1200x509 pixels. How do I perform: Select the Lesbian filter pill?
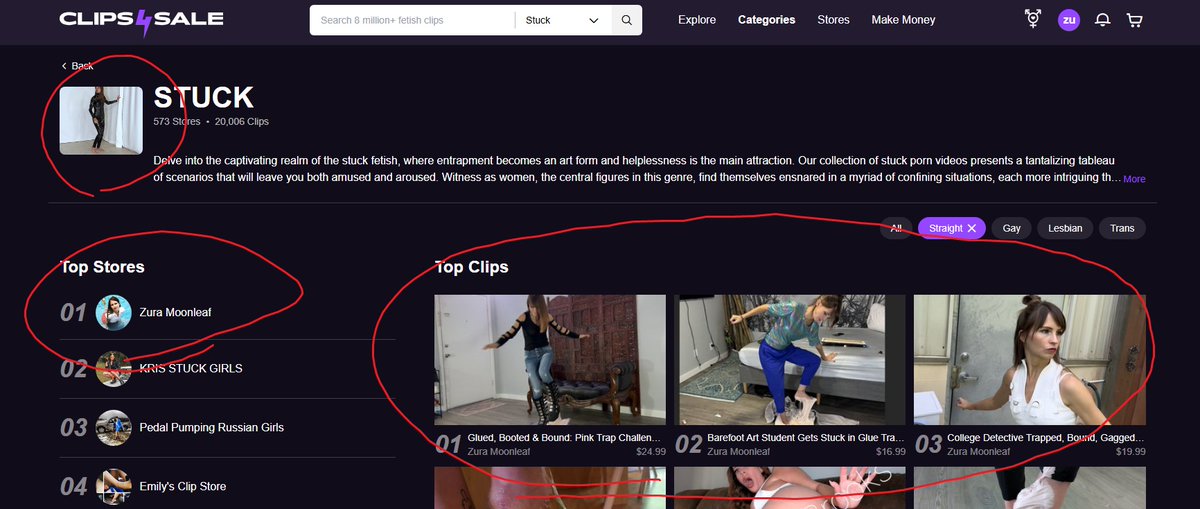[x=1065, y=228]
